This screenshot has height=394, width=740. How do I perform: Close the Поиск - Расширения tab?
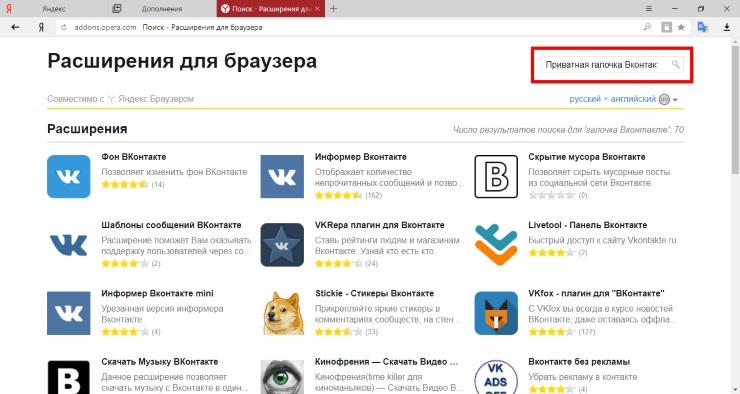click(x=318, y=8)
